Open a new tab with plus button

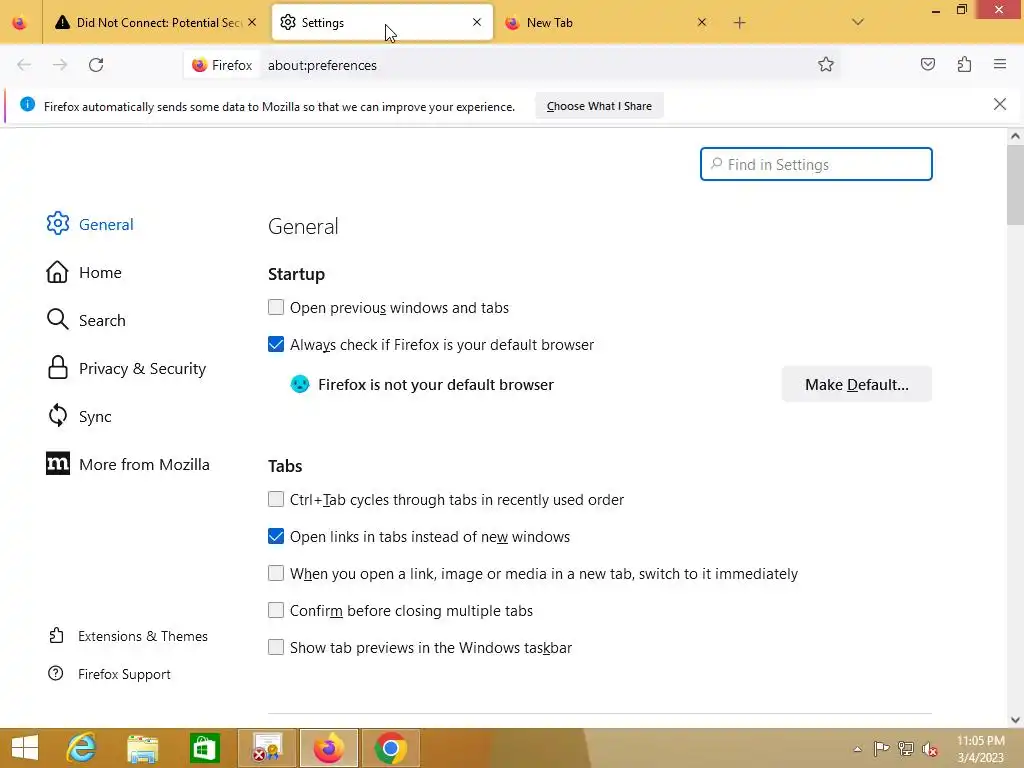[739, 23]
